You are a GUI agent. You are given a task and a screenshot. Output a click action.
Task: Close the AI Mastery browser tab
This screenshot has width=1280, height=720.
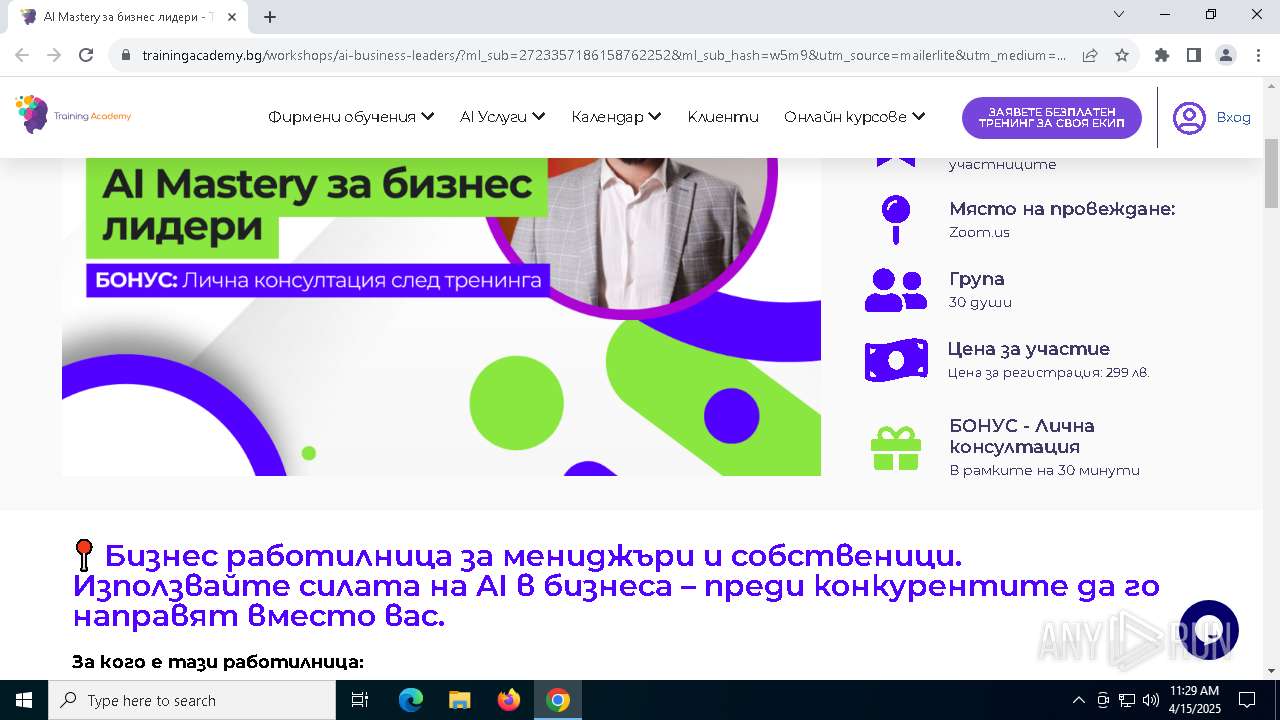tap(233, 17)
